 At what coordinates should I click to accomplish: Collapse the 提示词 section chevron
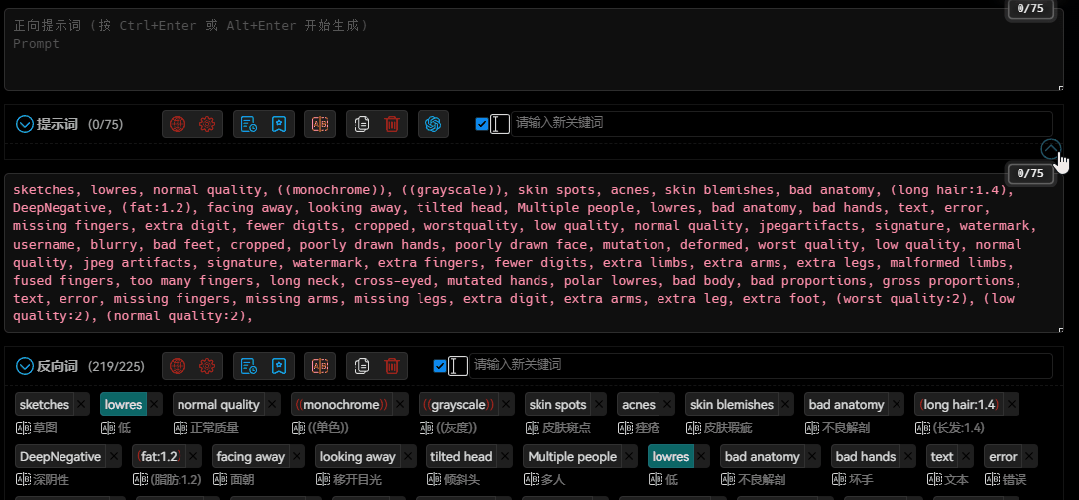pos(25,124)
